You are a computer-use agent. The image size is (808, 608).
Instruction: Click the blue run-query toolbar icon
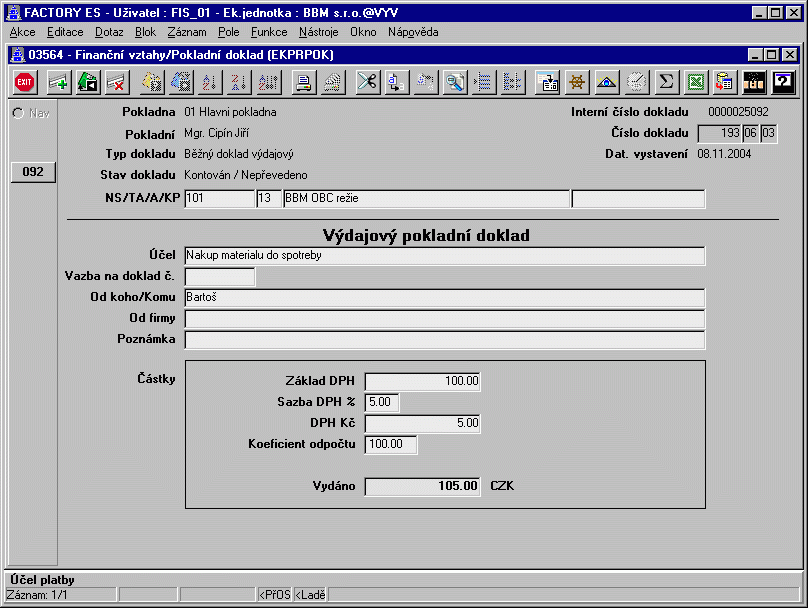(x=181, y=82)
